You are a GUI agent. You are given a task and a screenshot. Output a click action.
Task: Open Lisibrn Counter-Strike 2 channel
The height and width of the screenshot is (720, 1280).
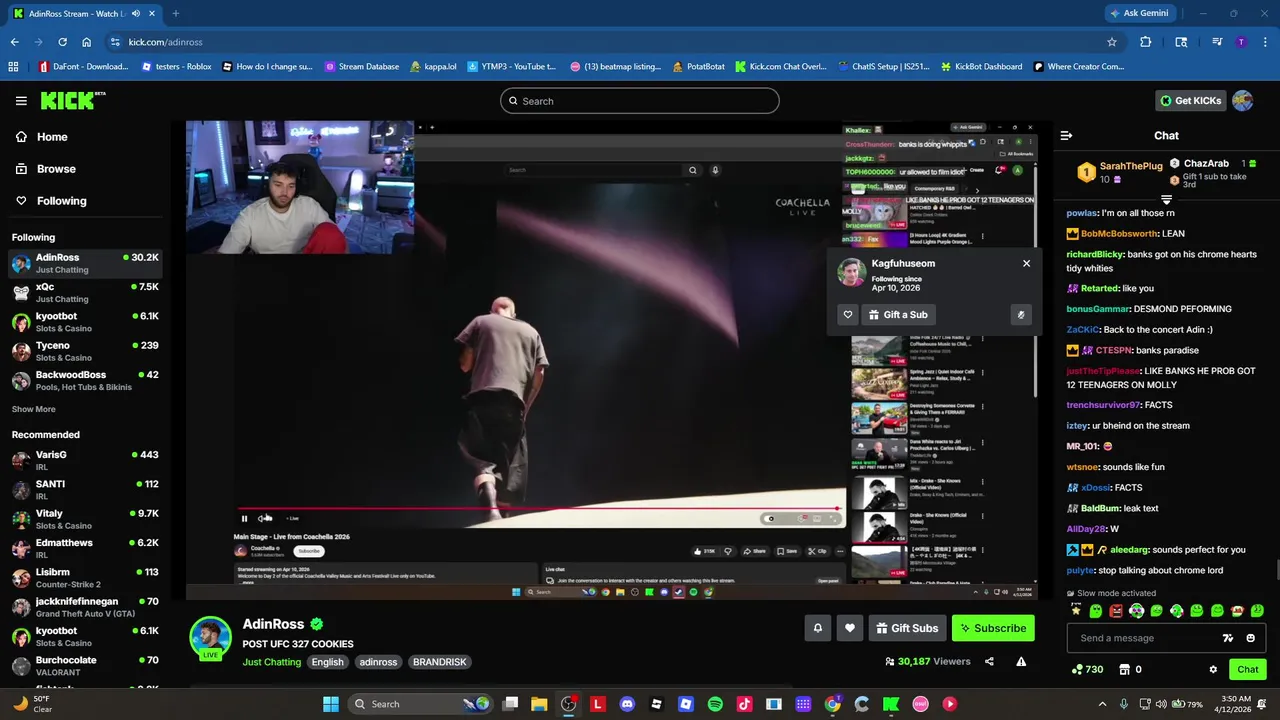[x=85, y=577]
